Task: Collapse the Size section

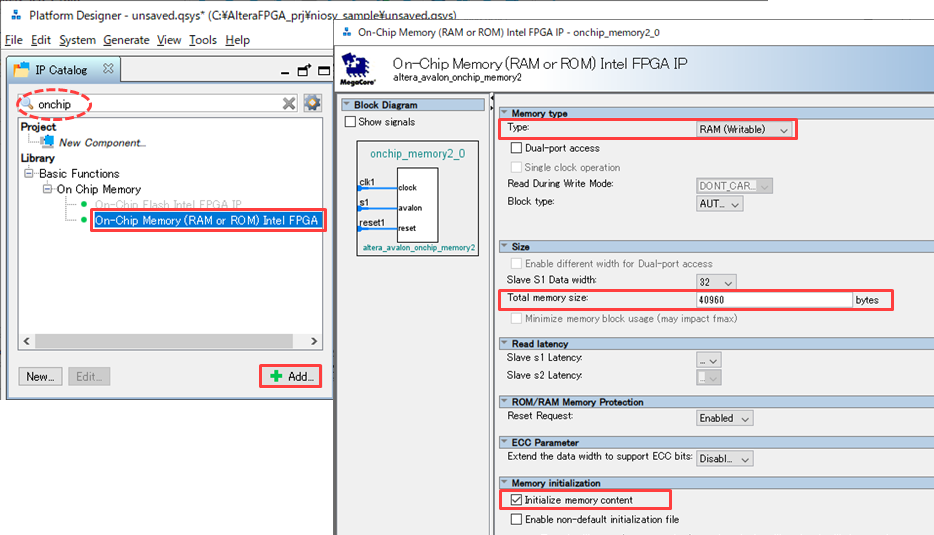Action: 505,245
